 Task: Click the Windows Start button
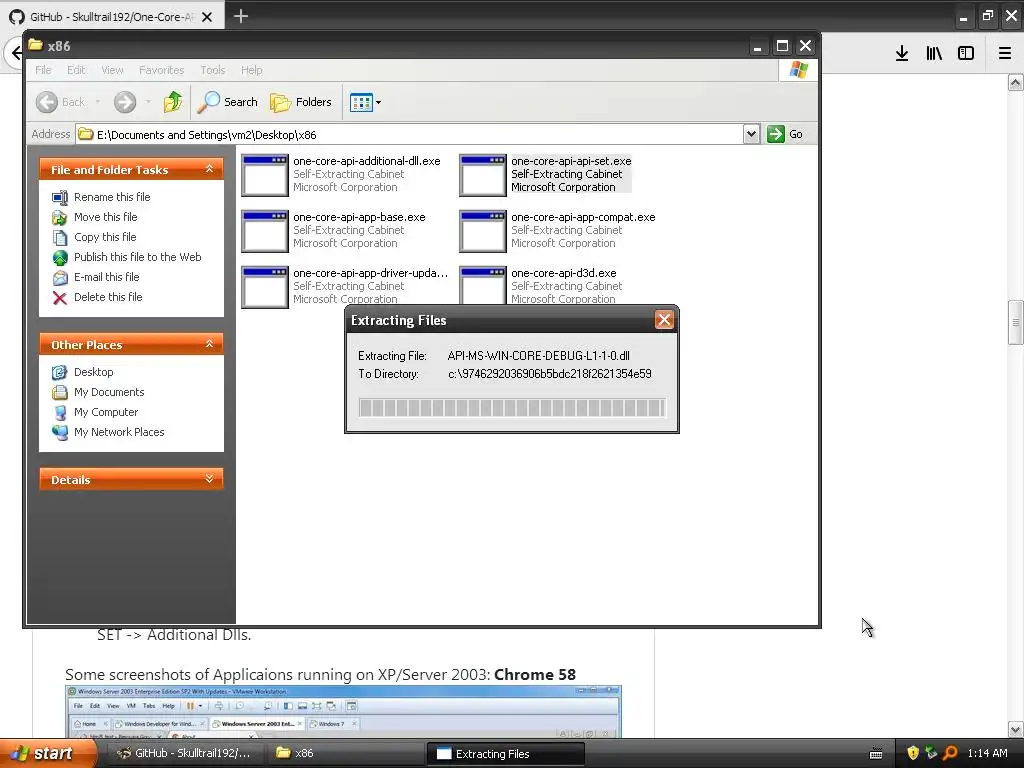click(48, 753)
